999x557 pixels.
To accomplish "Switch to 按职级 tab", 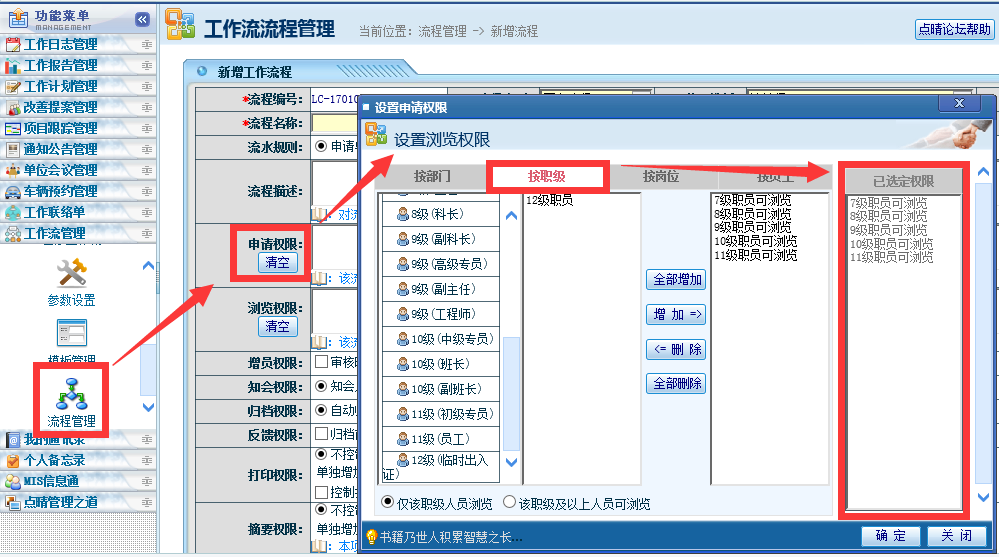I will click(x=547, y=177).
